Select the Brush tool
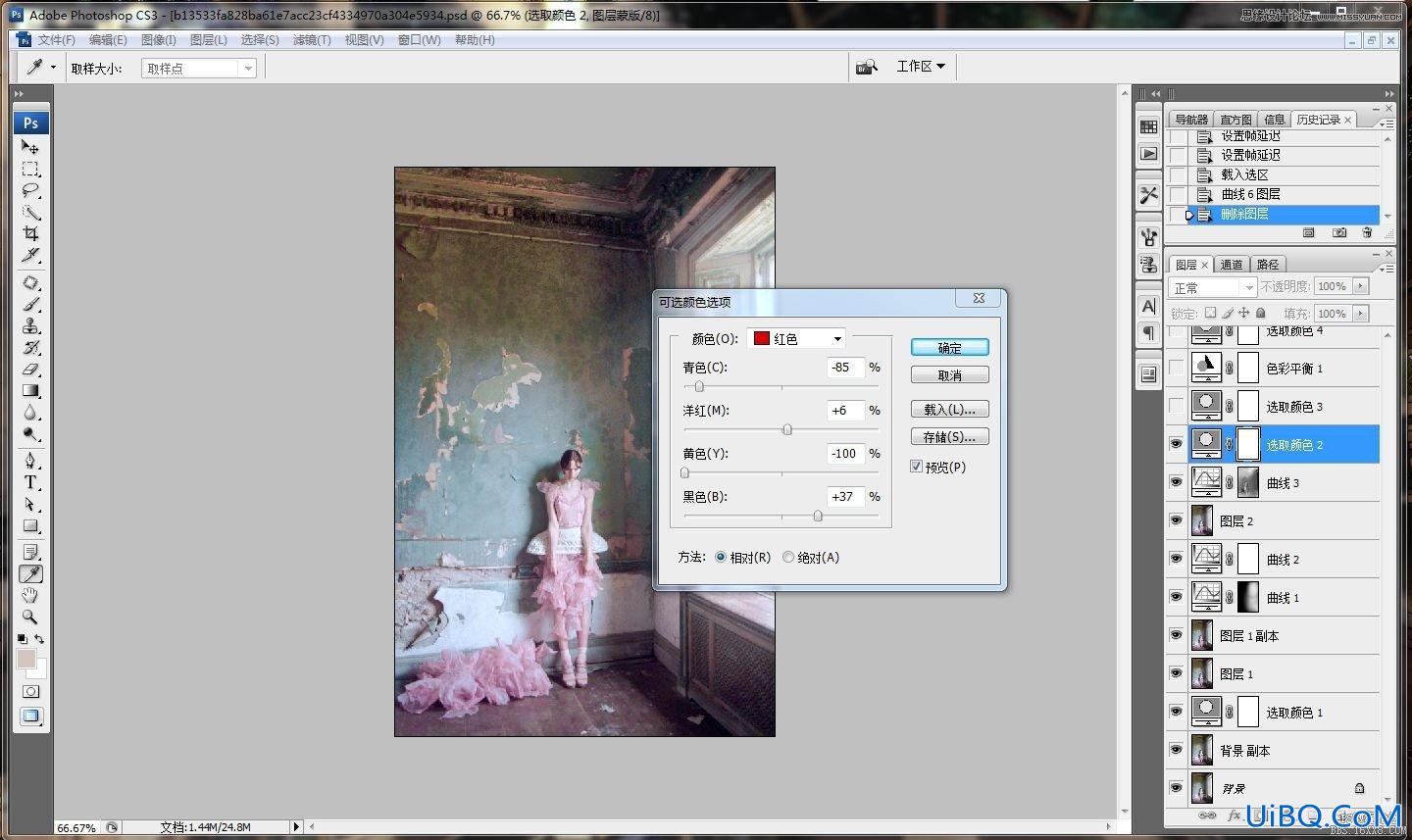Screen dimensions: 1412x840 30,305
